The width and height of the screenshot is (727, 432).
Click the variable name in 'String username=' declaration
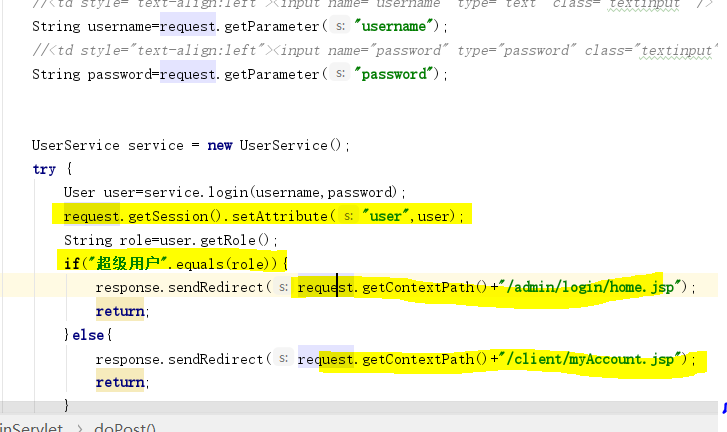tap(120, 26)
